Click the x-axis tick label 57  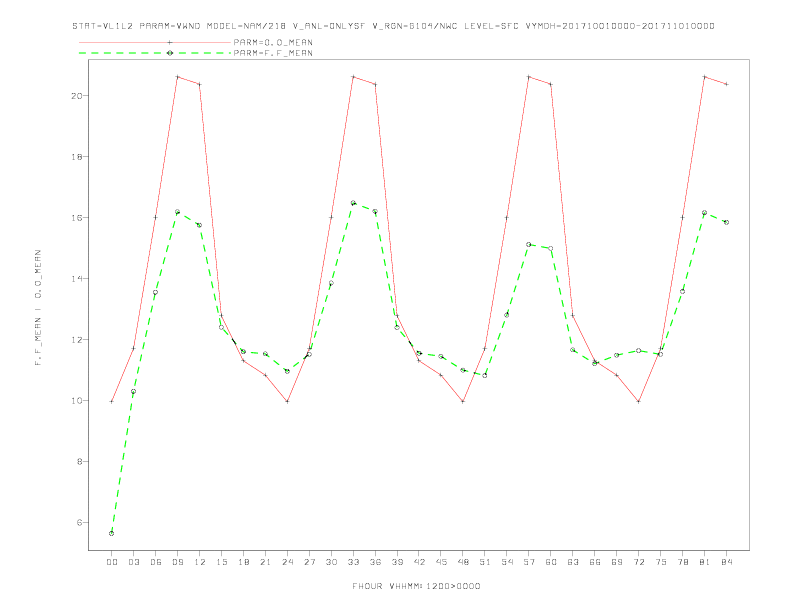point(529,562)
